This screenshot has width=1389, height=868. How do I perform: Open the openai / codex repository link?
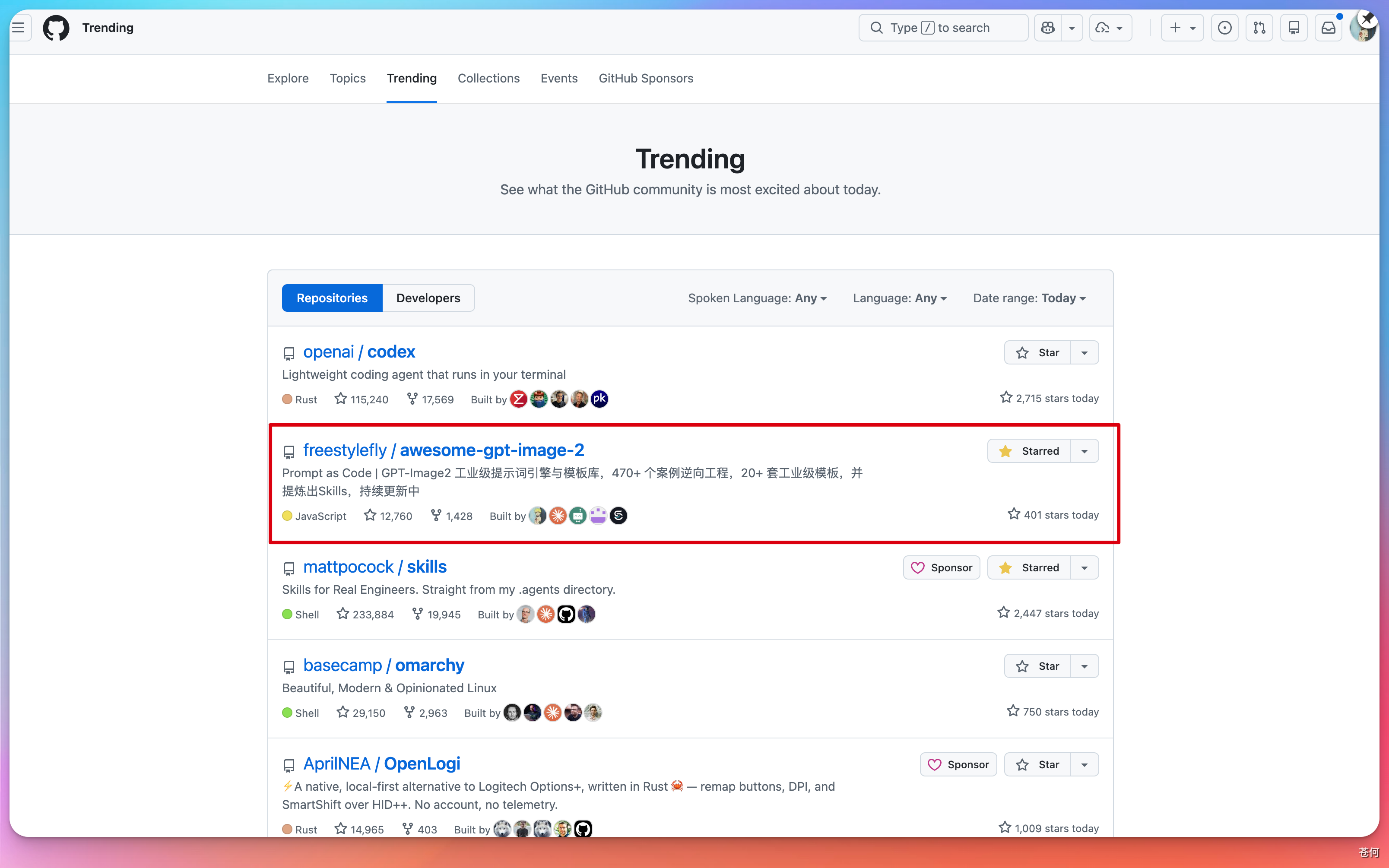pyautogui.click(x=359, y=352)
